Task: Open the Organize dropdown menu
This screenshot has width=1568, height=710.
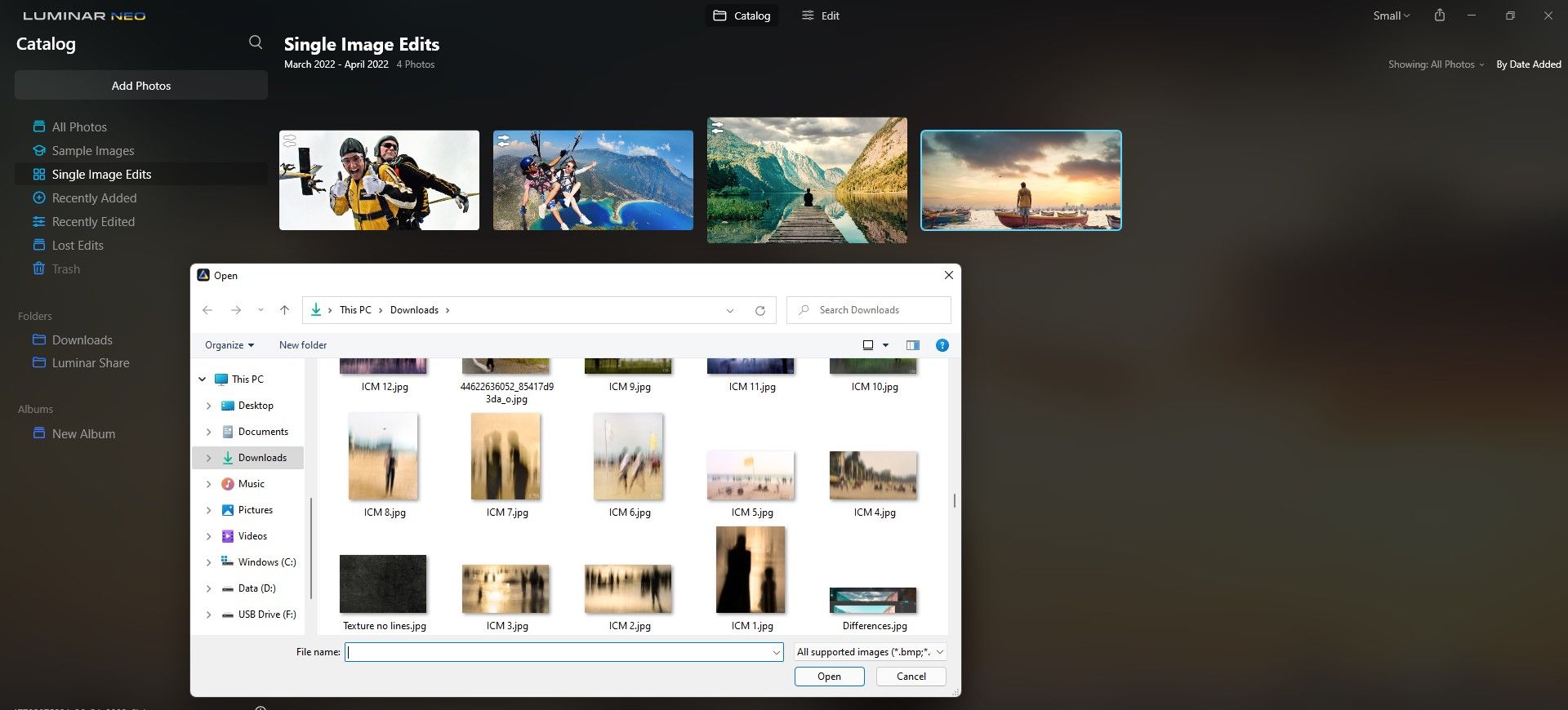Action: tap(229, 345)
